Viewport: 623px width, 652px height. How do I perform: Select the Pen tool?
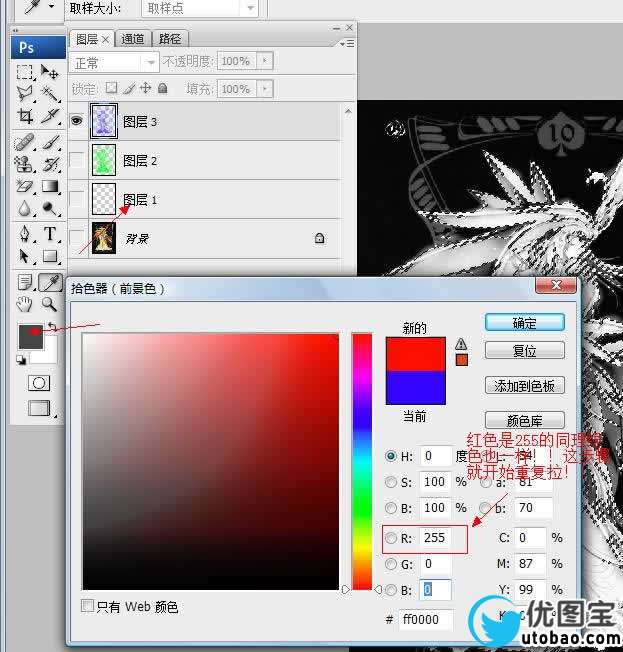(25, 234)
